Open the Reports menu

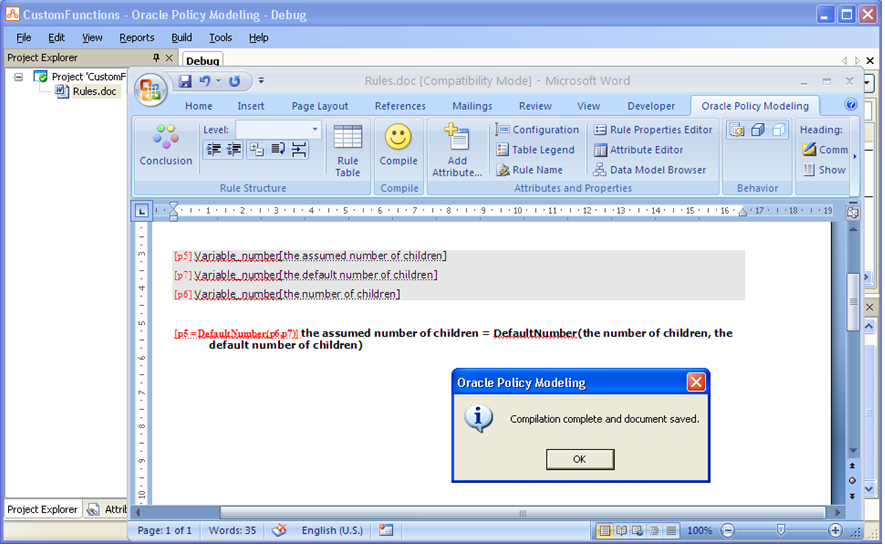click(137, 38)
